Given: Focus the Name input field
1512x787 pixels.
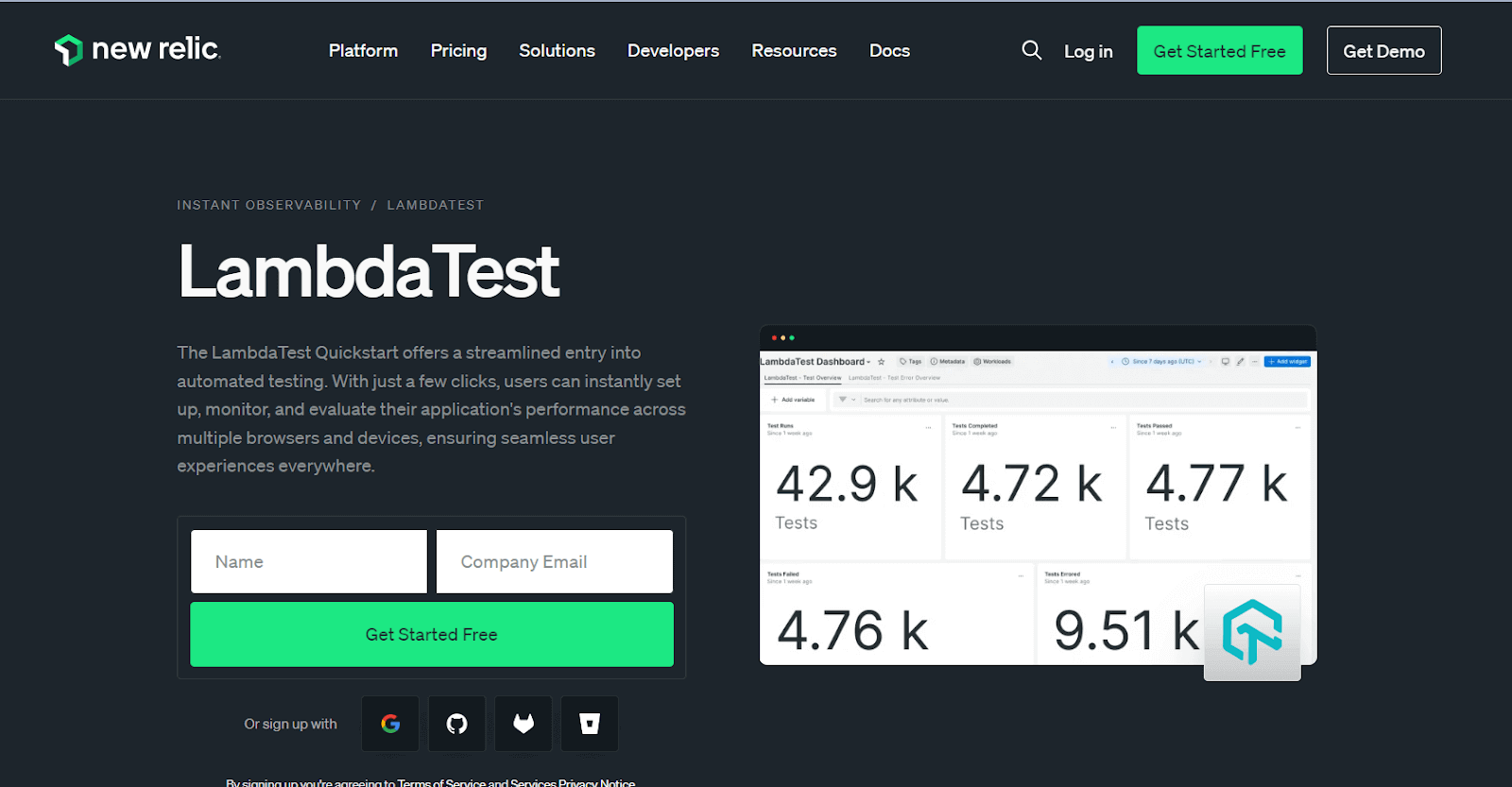Looking at the screenshot, I should 309,561.
